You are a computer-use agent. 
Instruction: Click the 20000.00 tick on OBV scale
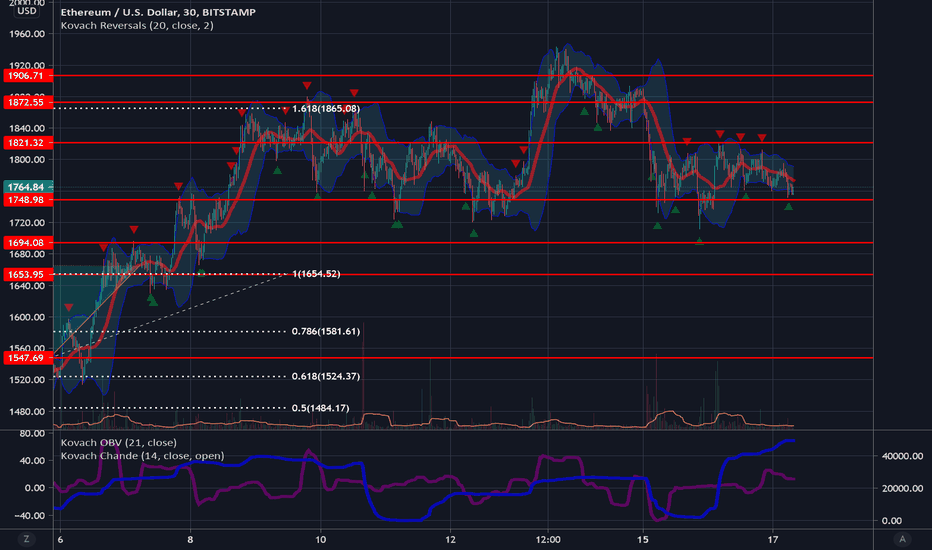[902, 489]
